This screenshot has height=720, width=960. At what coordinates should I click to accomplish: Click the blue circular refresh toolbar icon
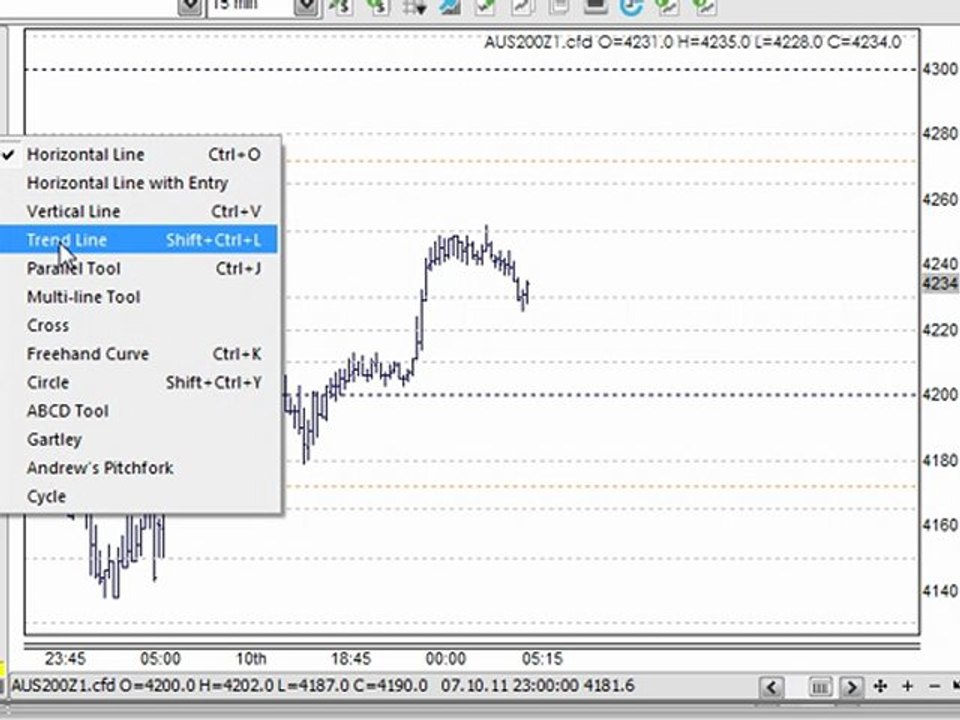pos(631,7)
